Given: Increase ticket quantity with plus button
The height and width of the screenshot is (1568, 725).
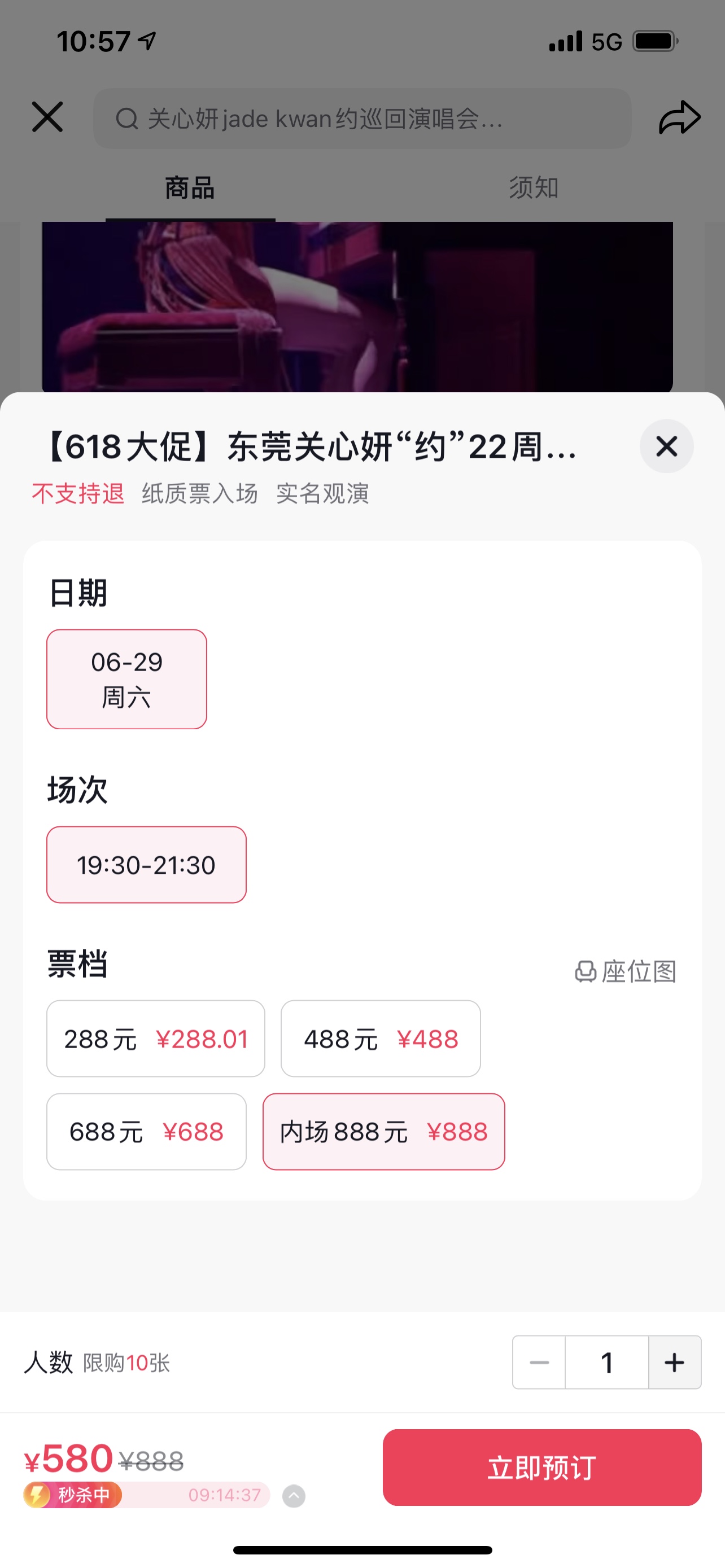Looking at the screenshot, I should (675, 1362).
